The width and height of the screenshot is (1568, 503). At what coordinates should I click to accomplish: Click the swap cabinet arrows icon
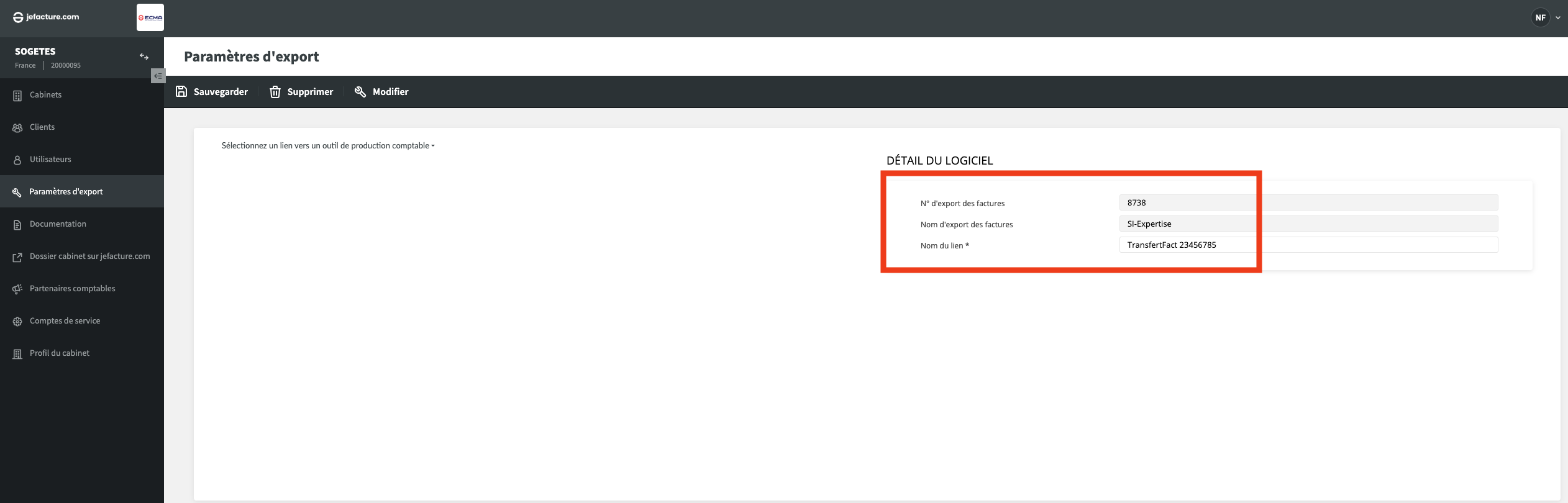(144, 57)
